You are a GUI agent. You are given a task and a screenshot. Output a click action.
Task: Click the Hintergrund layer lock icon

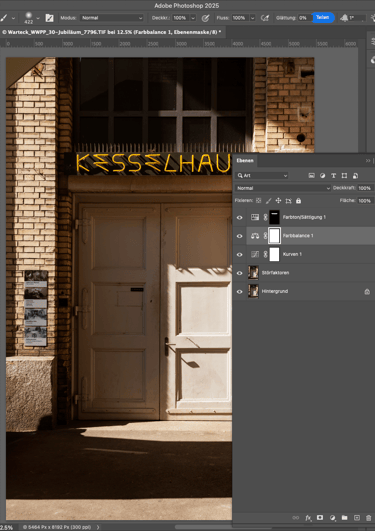pyautogui.click(x=367, y=292)
